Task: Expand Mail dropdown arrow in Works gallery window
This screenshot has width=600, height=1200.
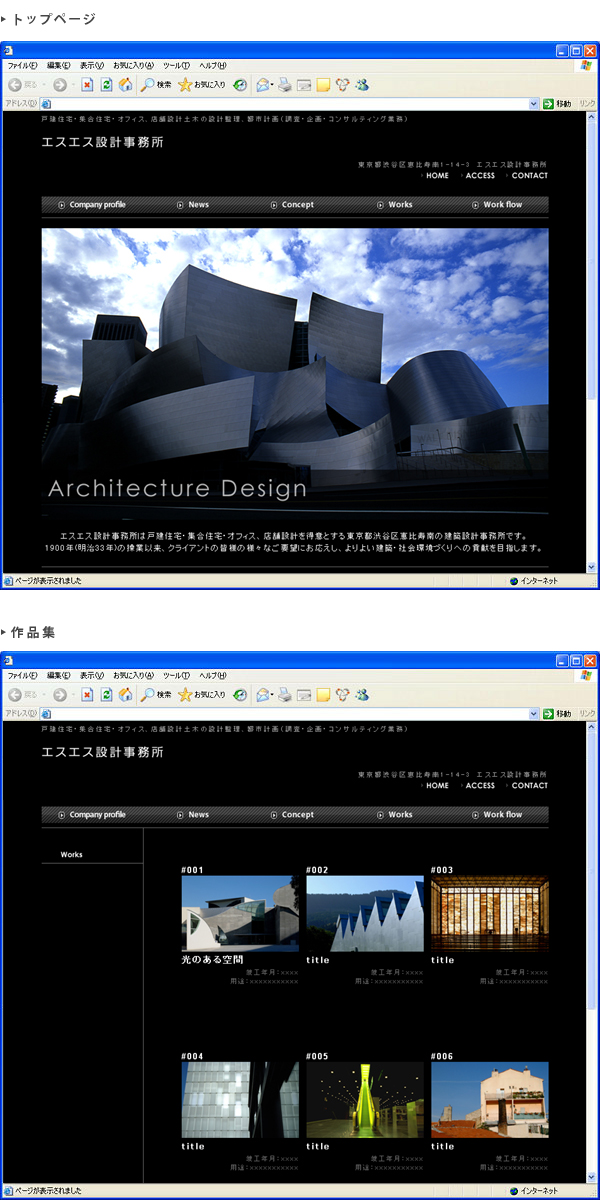Action: tap(273, 695)
